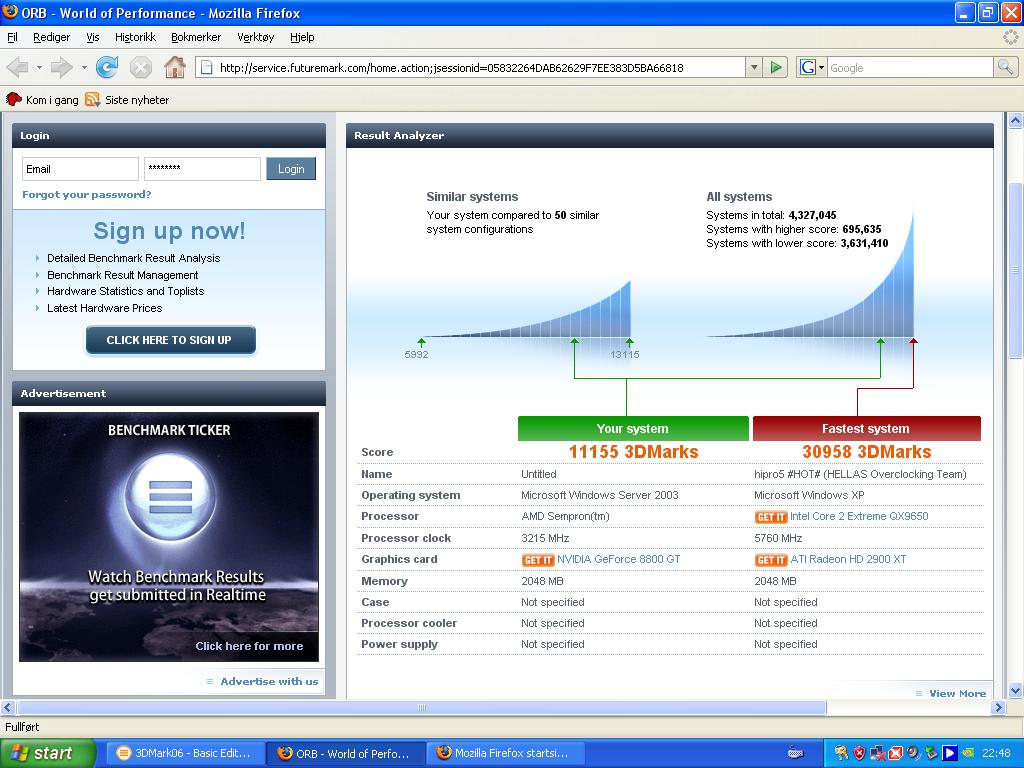Open the Forward button history dropdown arrow
The height and width of the screenshot is (768, 1024).
[x=84, y=67]
